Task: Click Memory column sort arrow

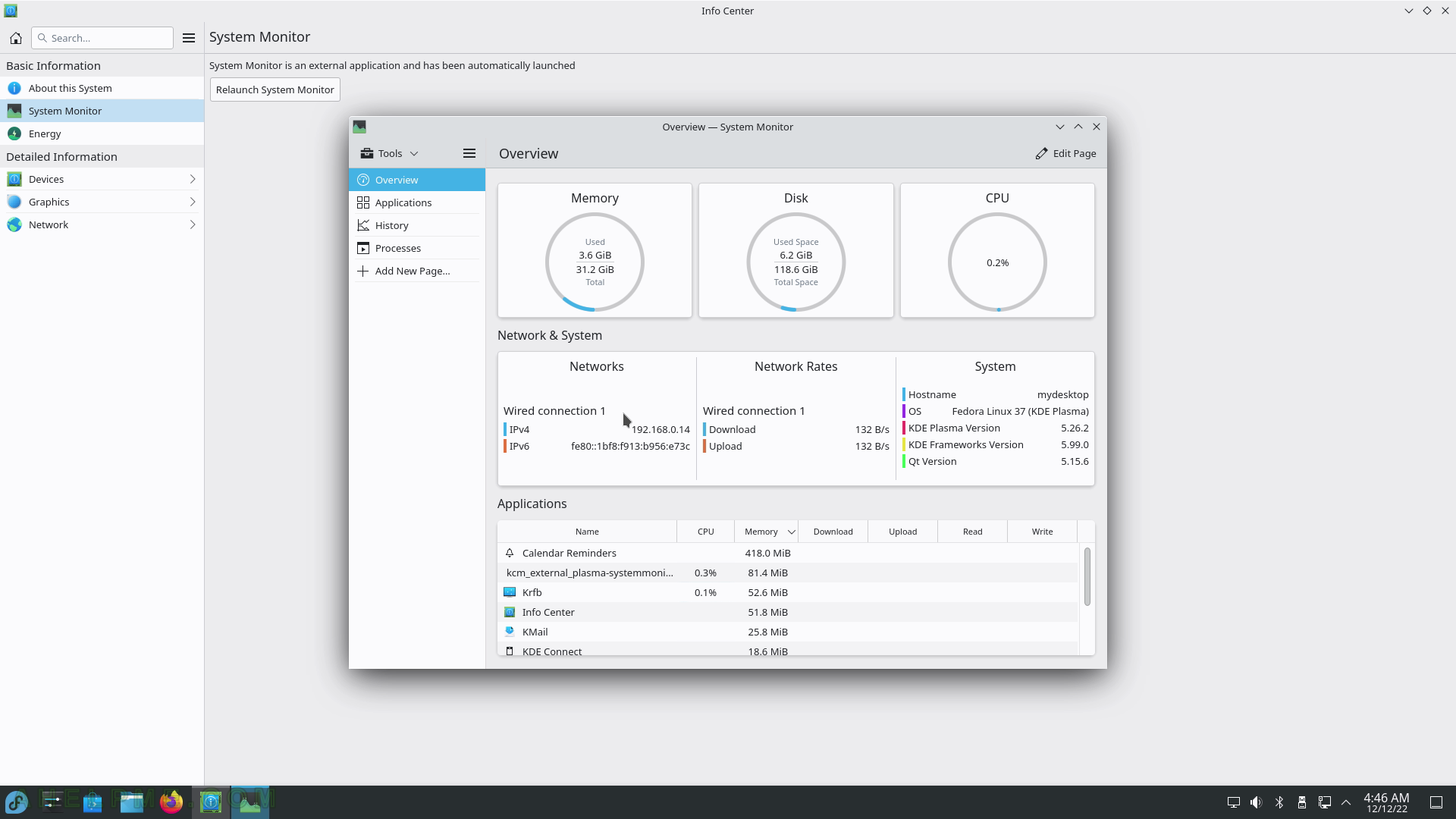Action: coord(791,532)
